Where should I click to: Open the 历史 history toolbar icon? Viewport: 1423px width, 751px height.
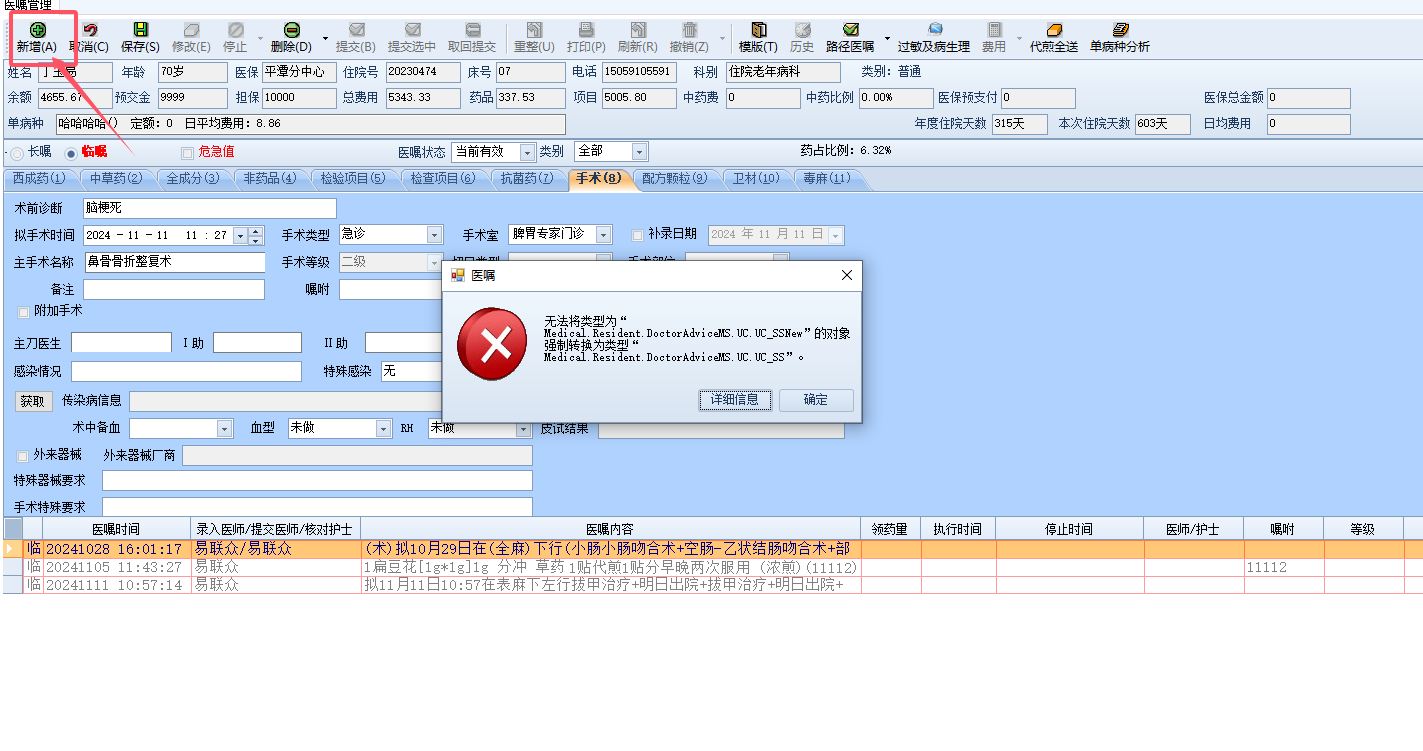[802, 30]
